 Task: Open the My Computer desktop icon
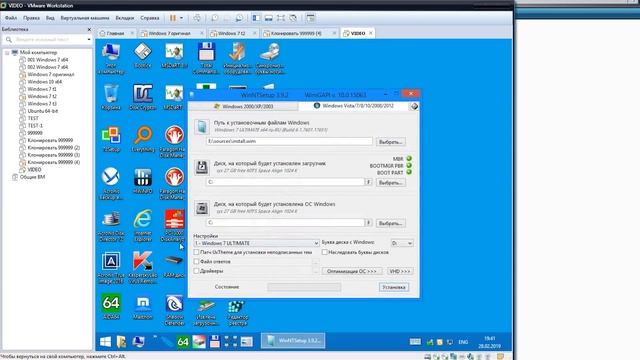click(111, 58)
